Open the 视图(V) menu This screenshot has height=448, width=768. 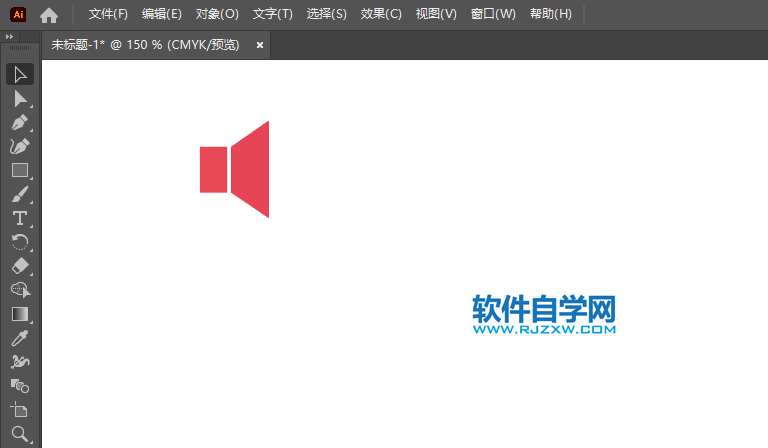coord(436,14)
